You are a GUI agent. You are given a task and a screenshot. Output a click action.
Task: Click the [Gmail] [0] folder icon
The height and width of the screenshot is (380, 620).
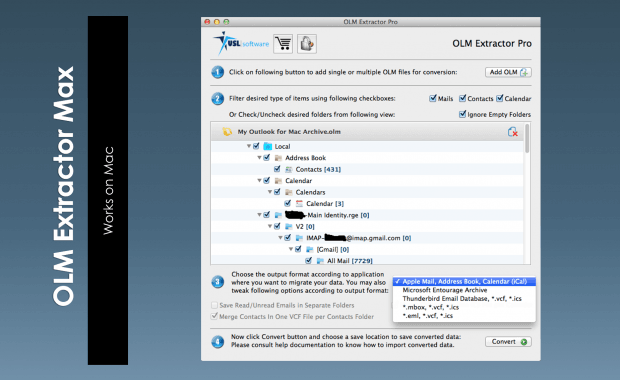310,250
